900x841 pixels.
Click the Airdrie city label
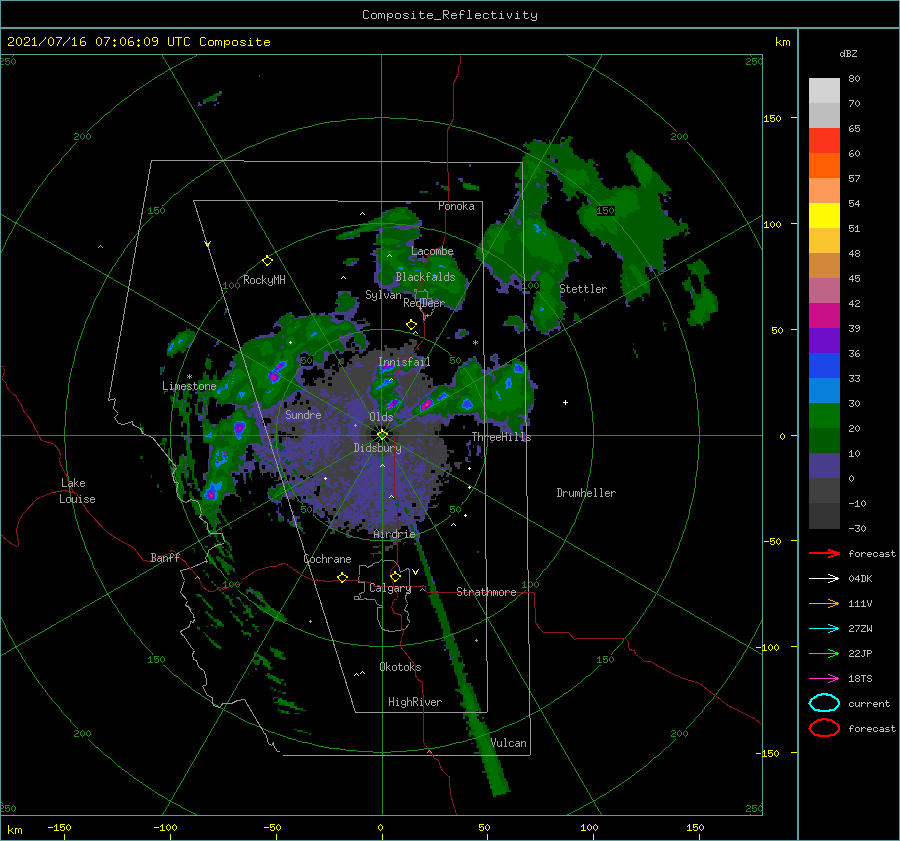pos(394,534)
